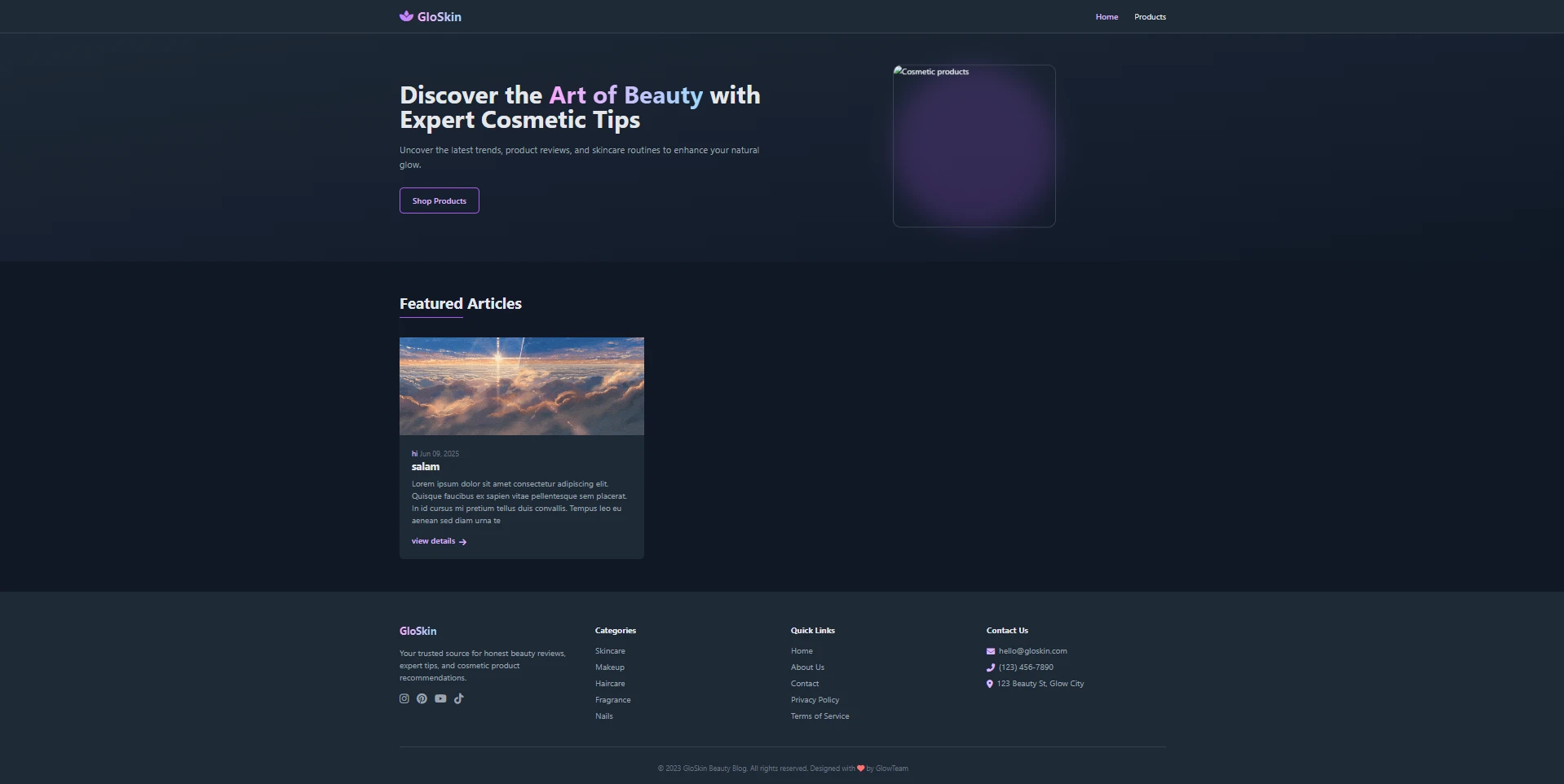The width and height of the screenshot is (1564, 784).
Task: Open the Pinterest social icon
Action: tap(422, 698)
